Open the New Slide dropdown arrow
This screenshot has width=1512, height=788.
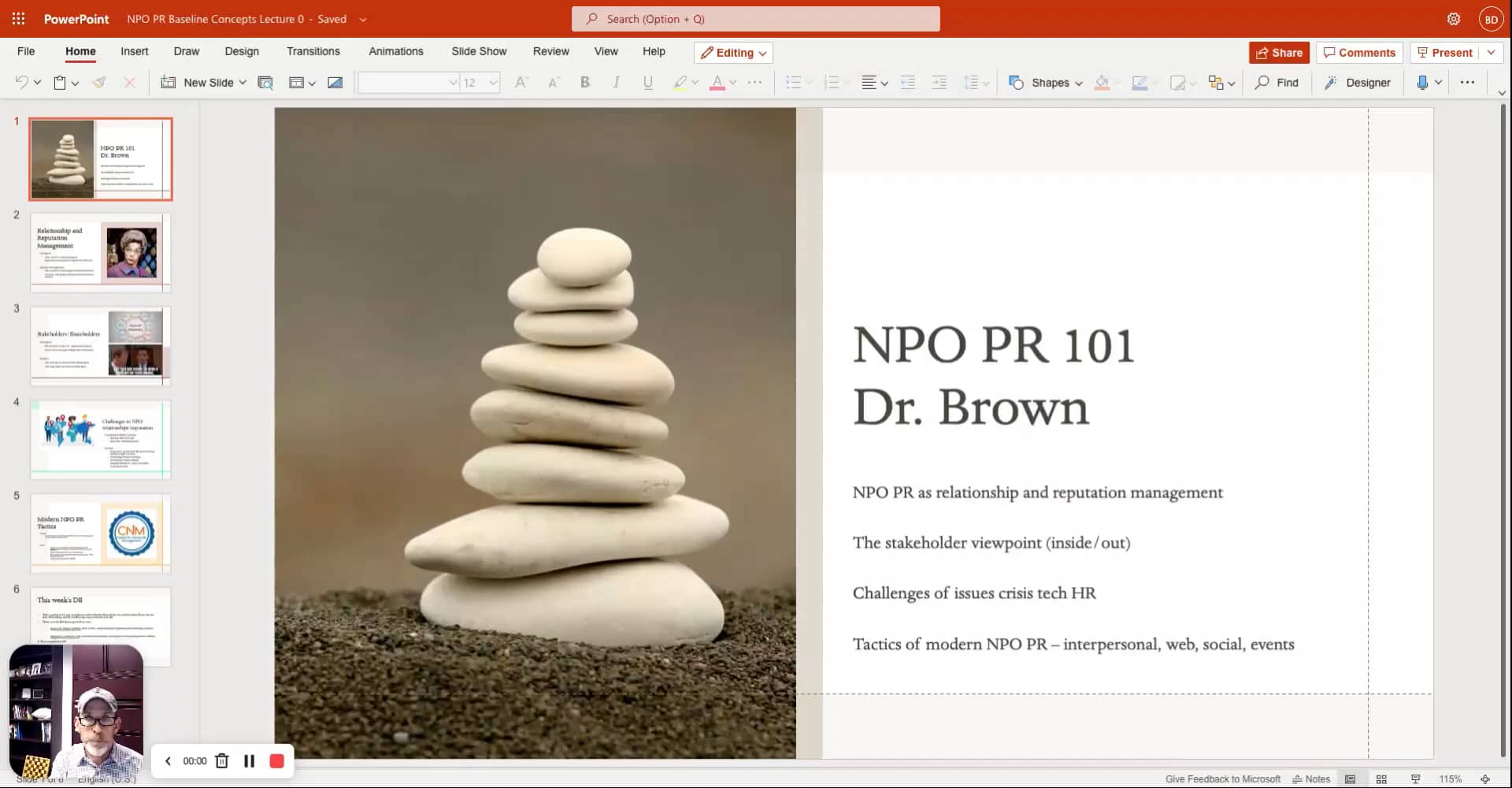pos(242,82)
